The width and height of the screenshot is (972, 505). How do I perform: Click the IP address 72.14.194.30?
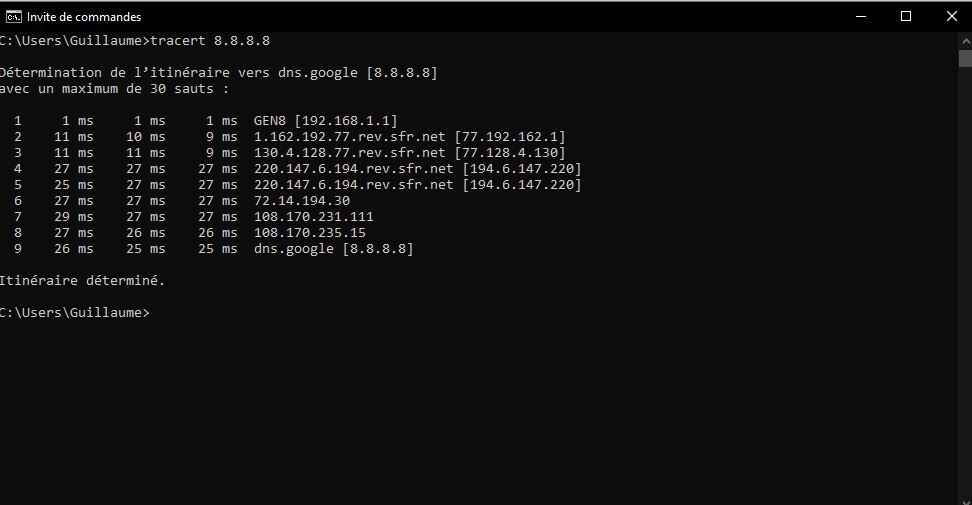(301, 201)
